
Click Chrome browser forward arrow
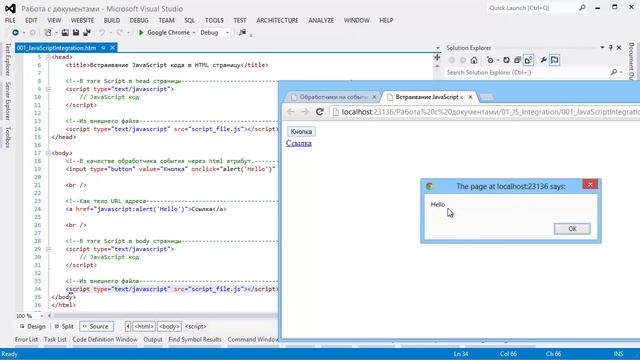pos(305,111)
